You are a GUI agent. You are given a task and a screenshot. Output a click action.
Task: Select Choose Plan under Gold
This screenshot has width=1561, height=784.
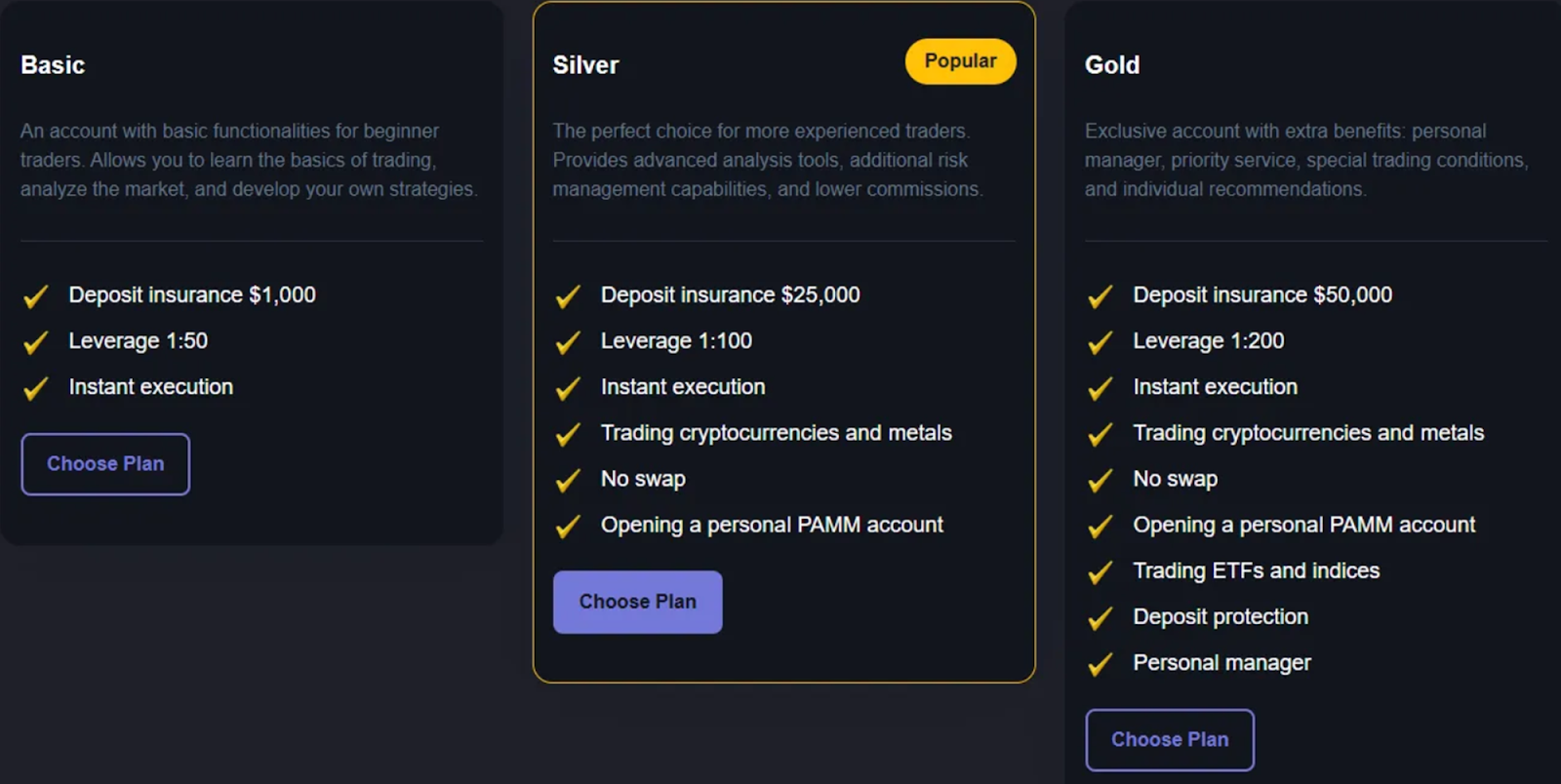point(1170,740)
